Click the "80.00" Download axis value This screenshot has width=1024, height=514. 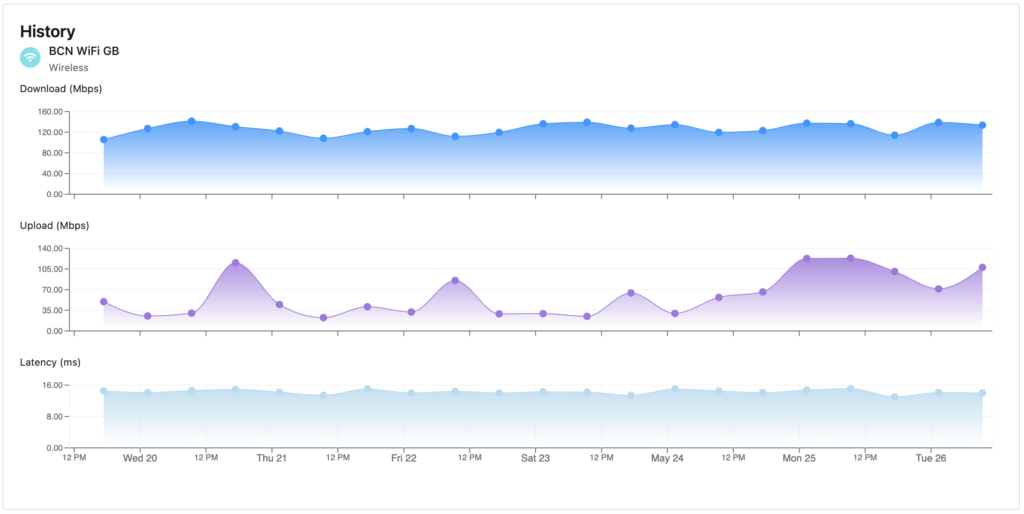coord(52,153)
